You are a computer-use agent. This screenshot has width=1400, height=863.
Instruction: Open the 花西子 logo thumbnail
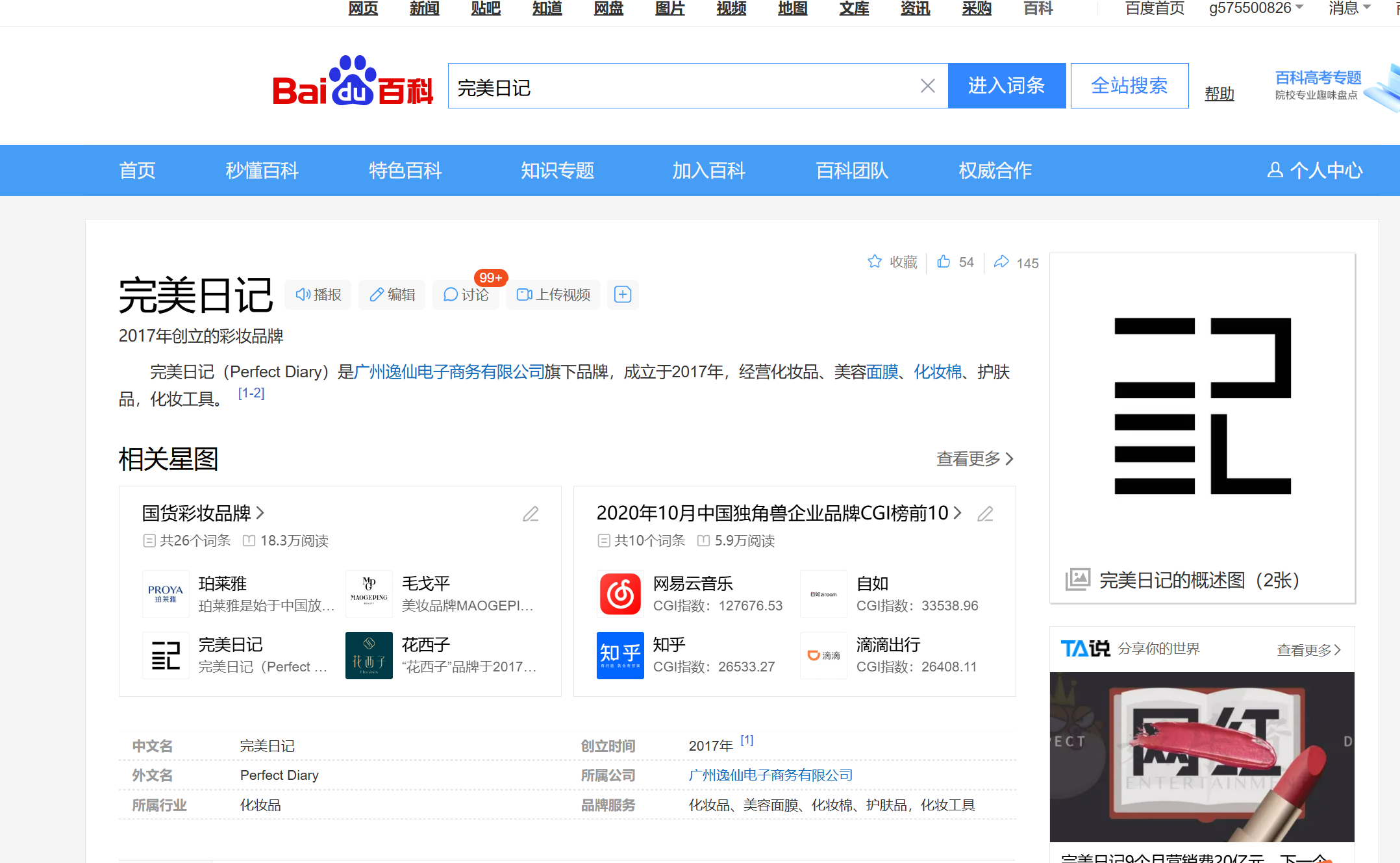tap(369, 655)
